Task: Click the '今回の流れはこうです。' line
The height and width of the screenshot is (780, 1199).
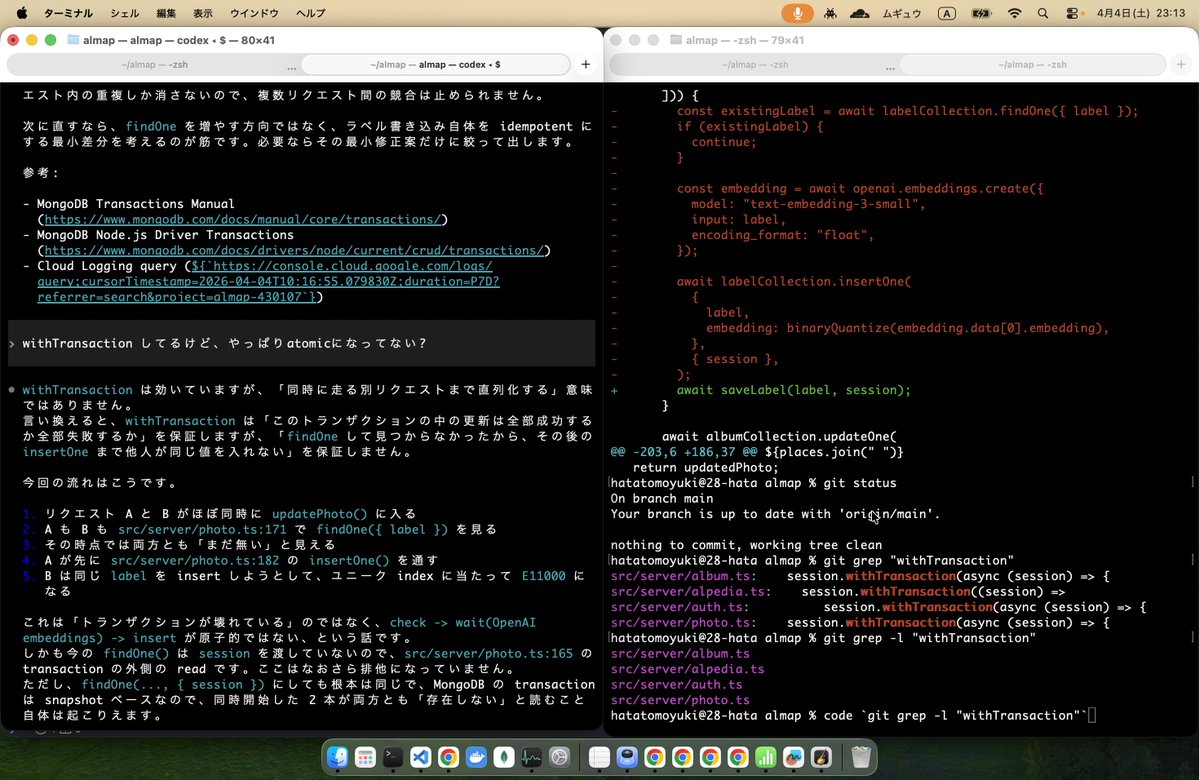Action: click(99, 483)
